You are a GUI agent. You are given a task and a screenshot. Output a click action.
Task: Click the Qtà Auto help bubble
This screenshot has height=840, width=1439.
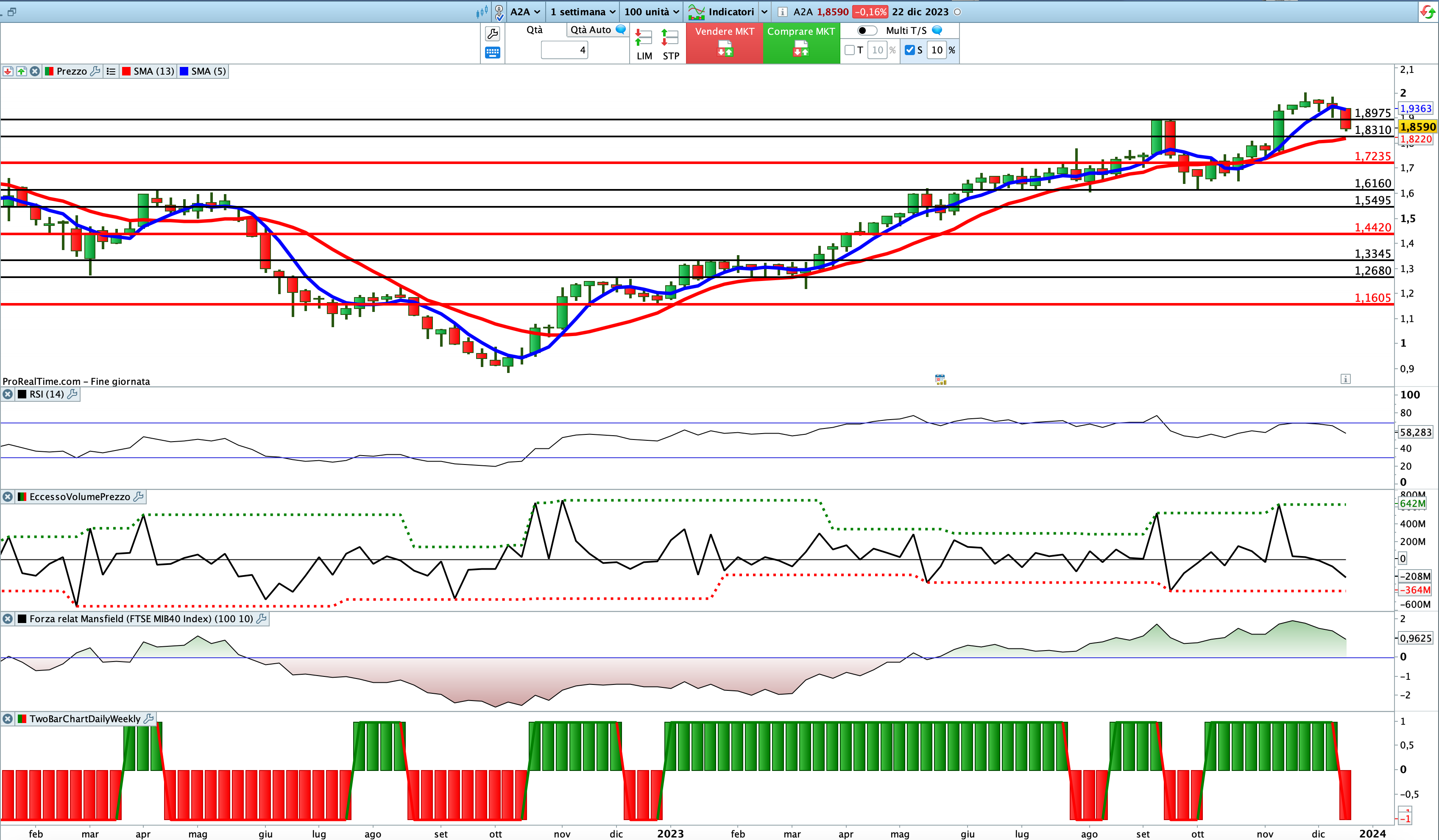tap(621, 30)
